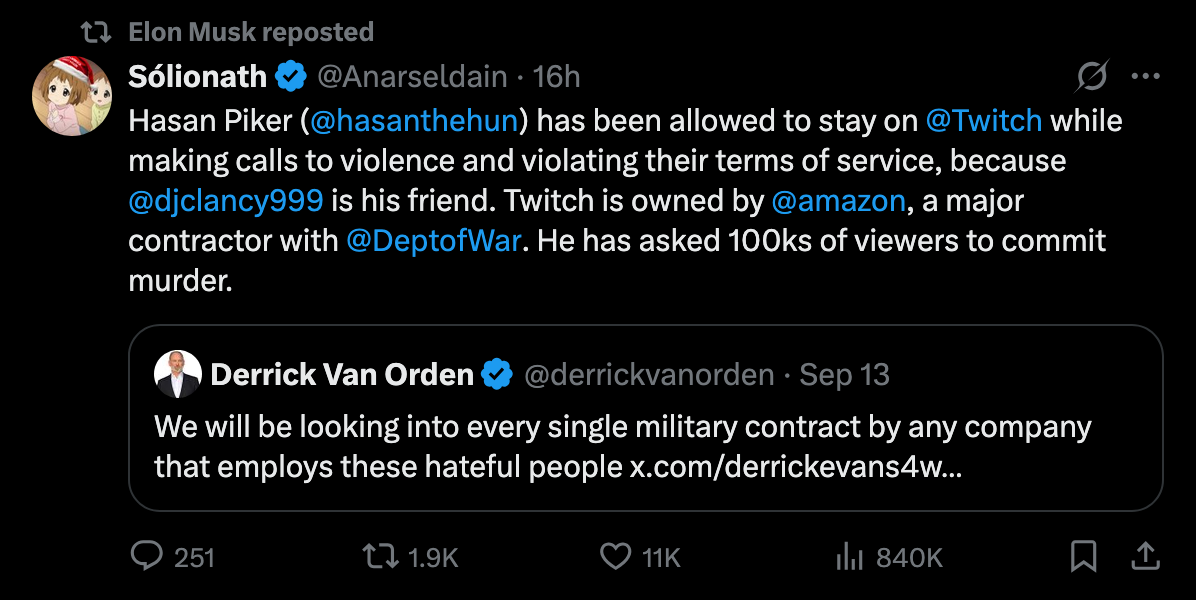Click the "Elon Musk reposted" label
1196x600 pixels.
click(x=251, y=32)
